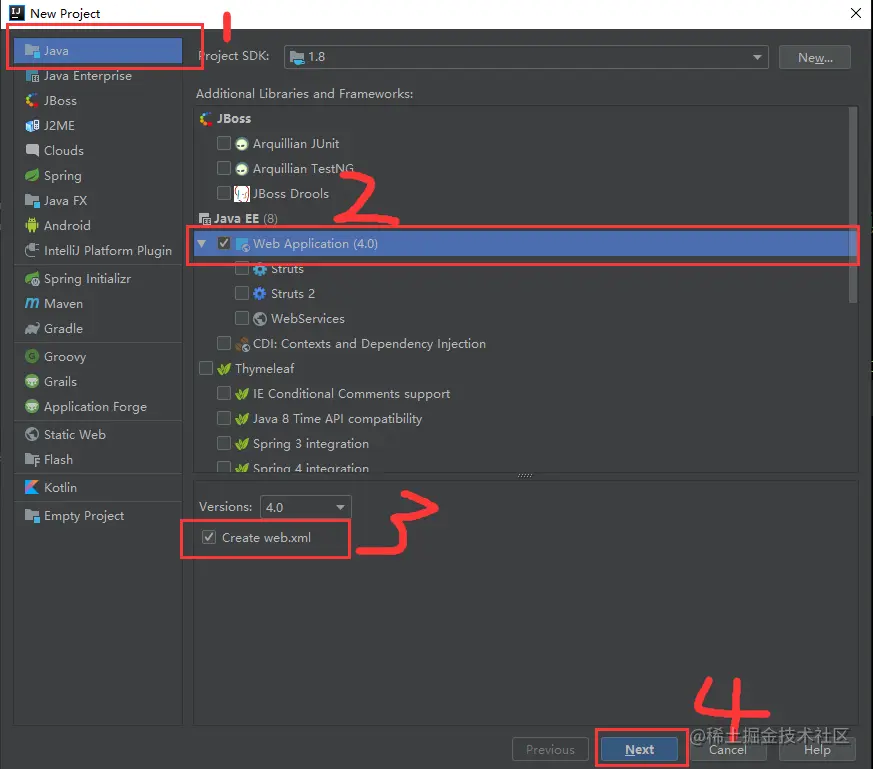This screenshot has height=769, width=873.
Task: Enable the Spring 3 integration checkbox
Action: click(224, 443)
